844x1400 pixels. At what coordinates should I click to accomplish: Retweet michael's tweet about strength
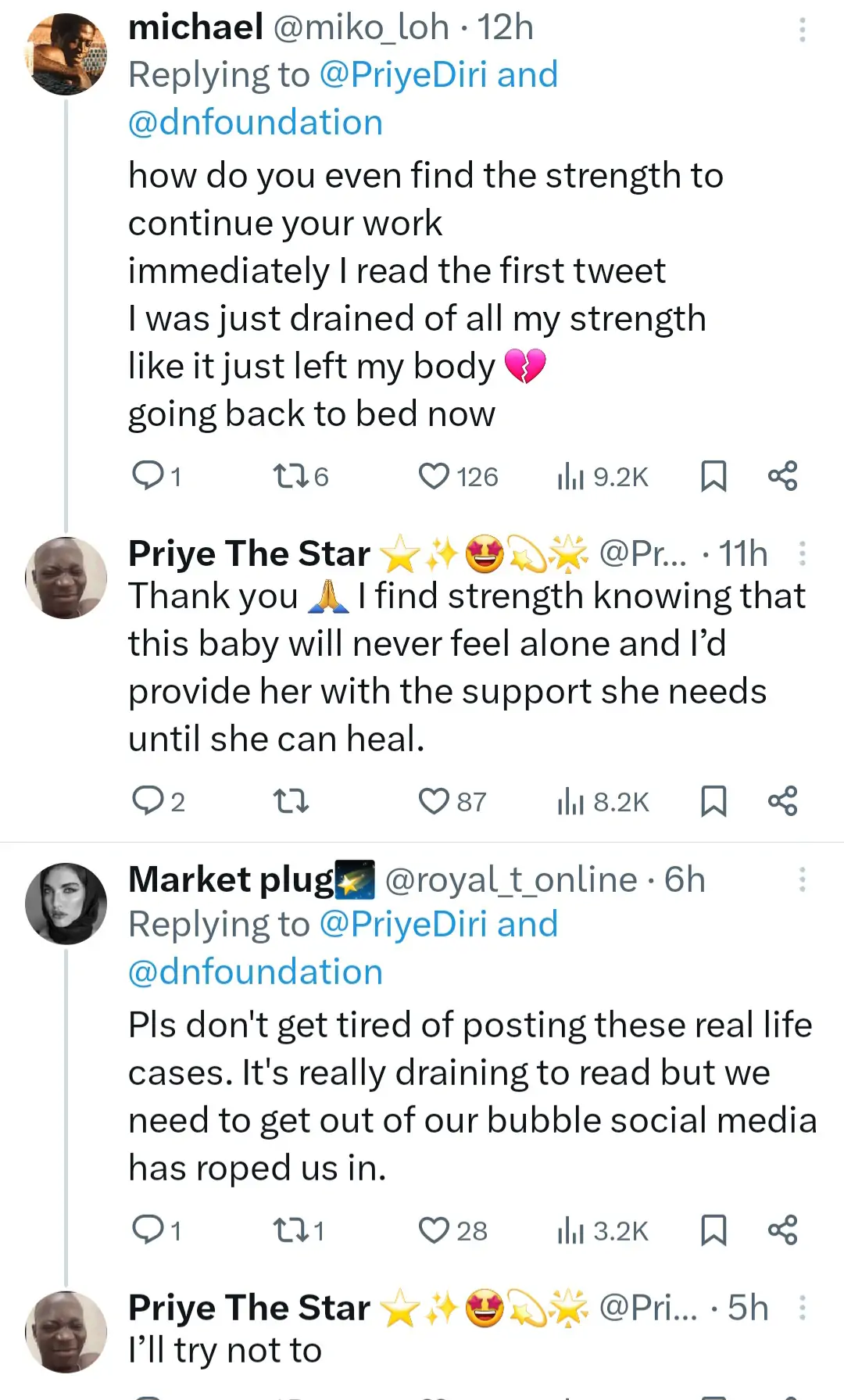(x=290, y=476)
